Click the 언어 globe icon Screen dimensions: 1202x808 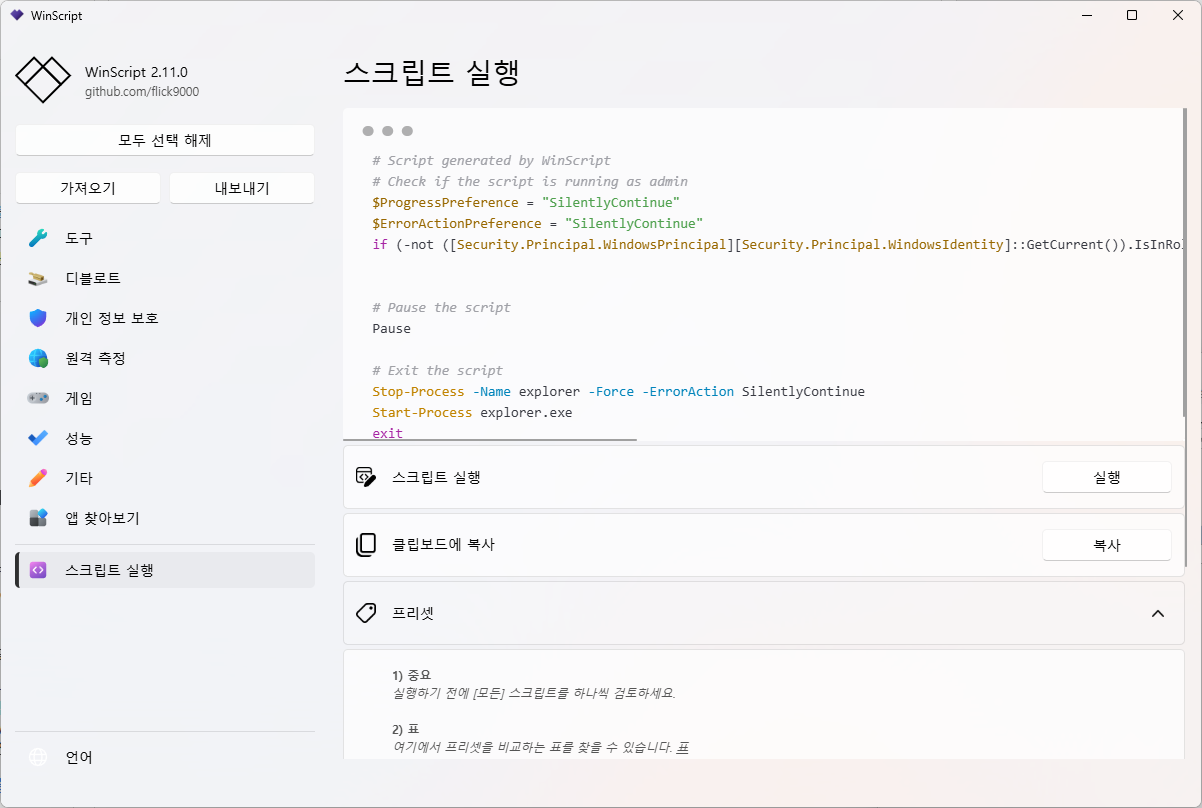38,757
